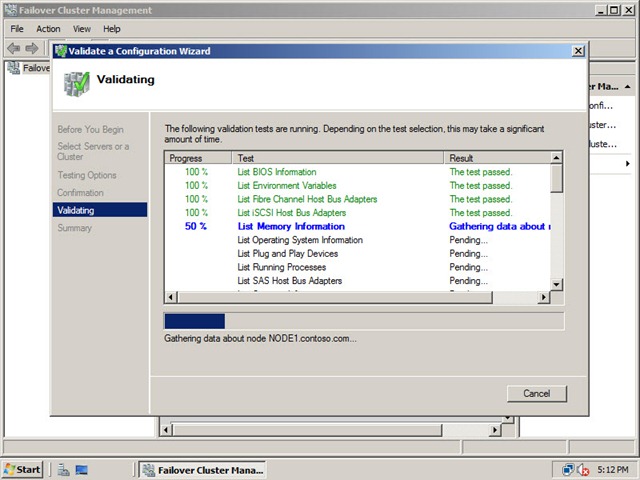Minimize the Failover Cluster Management window
Image resolution: width=640 pixels, height=480 pixels.
coord(600,10)
